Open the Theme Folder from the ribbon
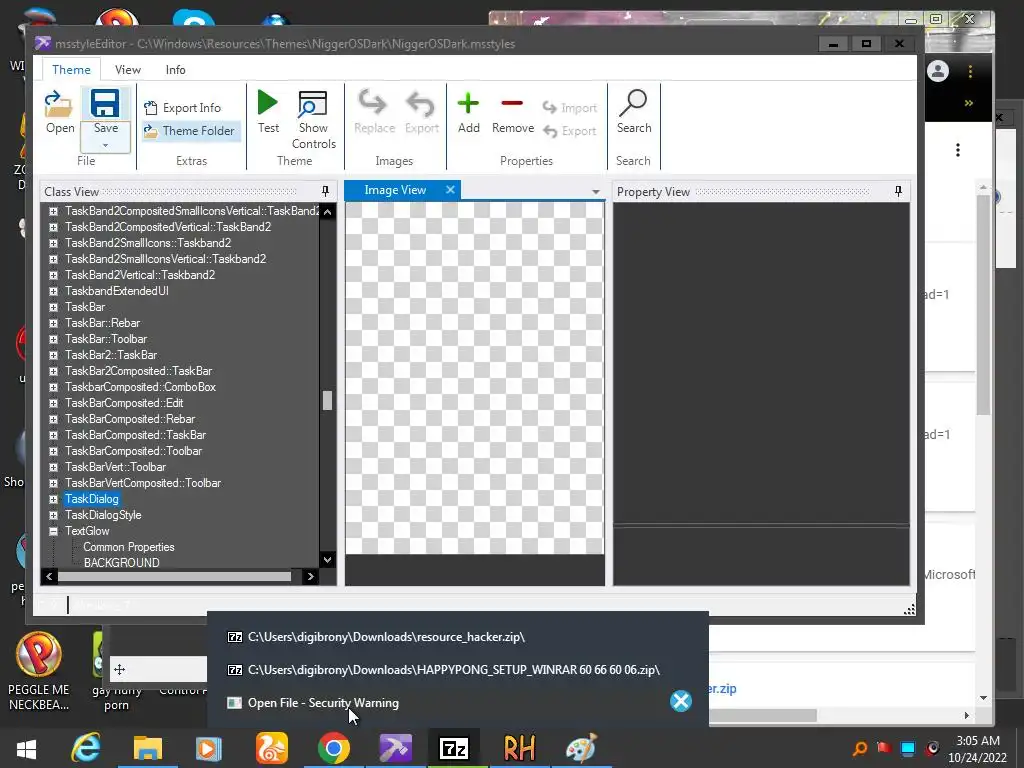1024x768 pixels. point(190,131)
